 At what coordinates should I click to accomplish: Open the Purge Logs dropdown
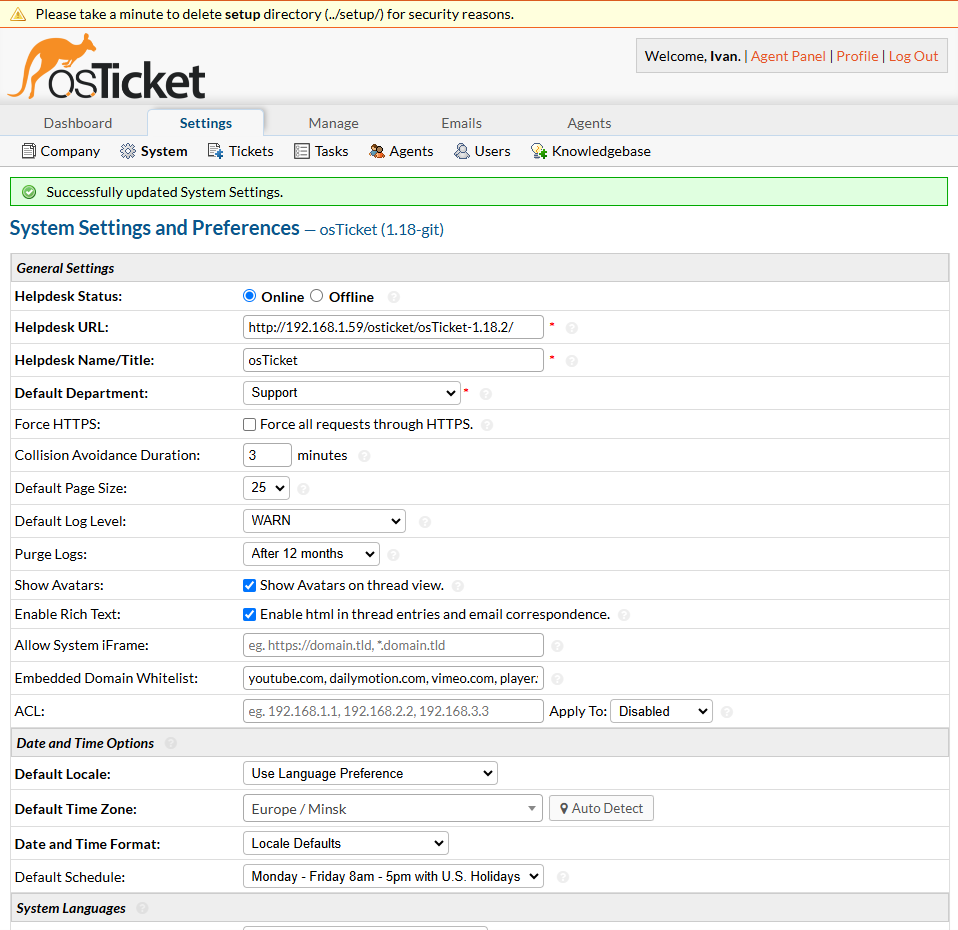tap(311, 554)
